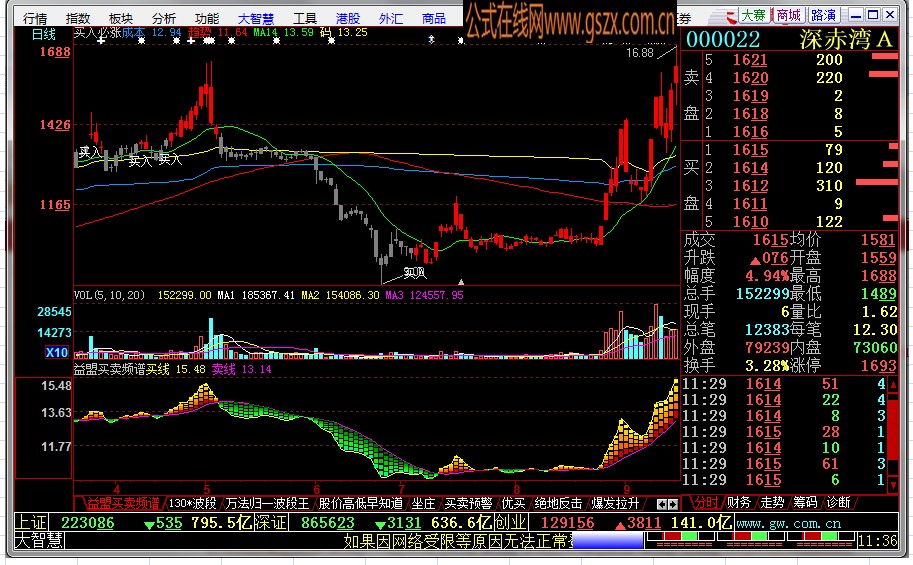Click buy level 1 price 1615
The image size is (913, 565).
(x=750, y=150)
